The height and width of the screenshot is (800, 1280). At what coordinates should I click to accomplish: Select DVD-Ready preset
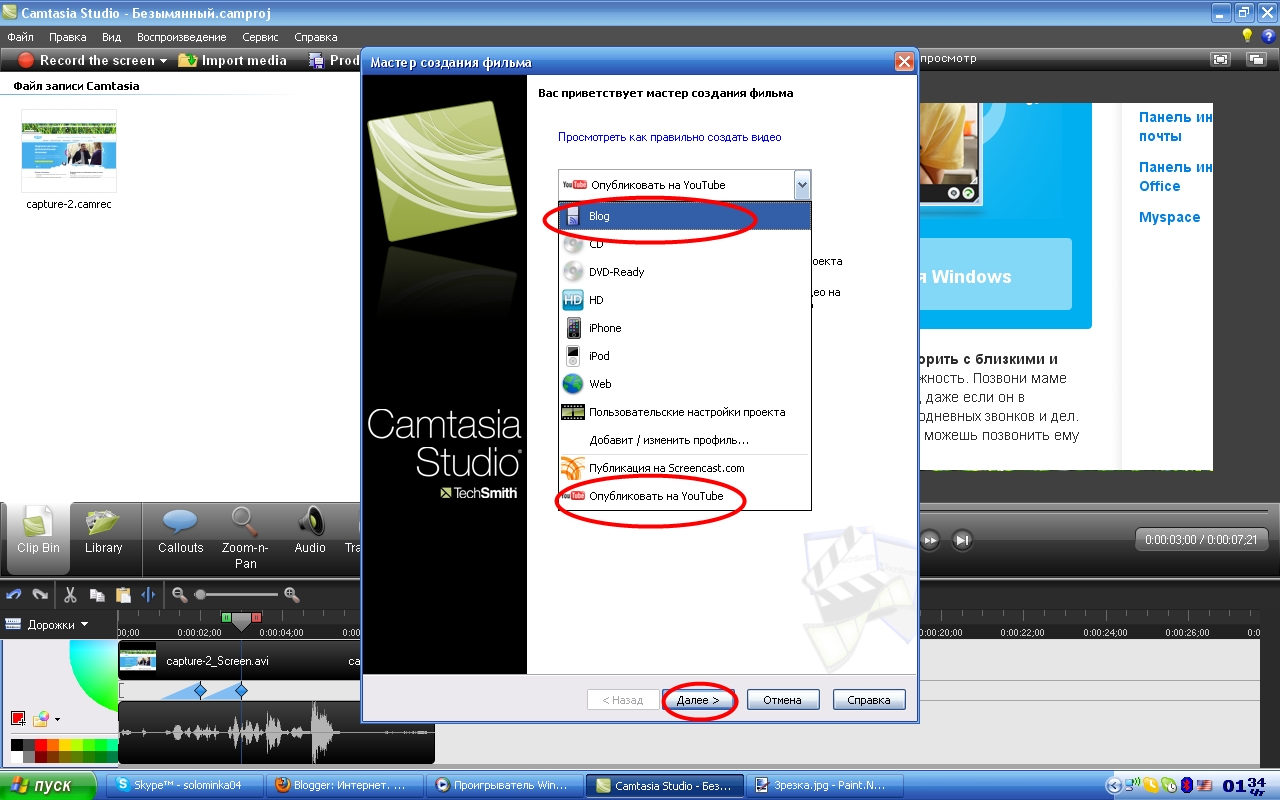tap(685, 272)
